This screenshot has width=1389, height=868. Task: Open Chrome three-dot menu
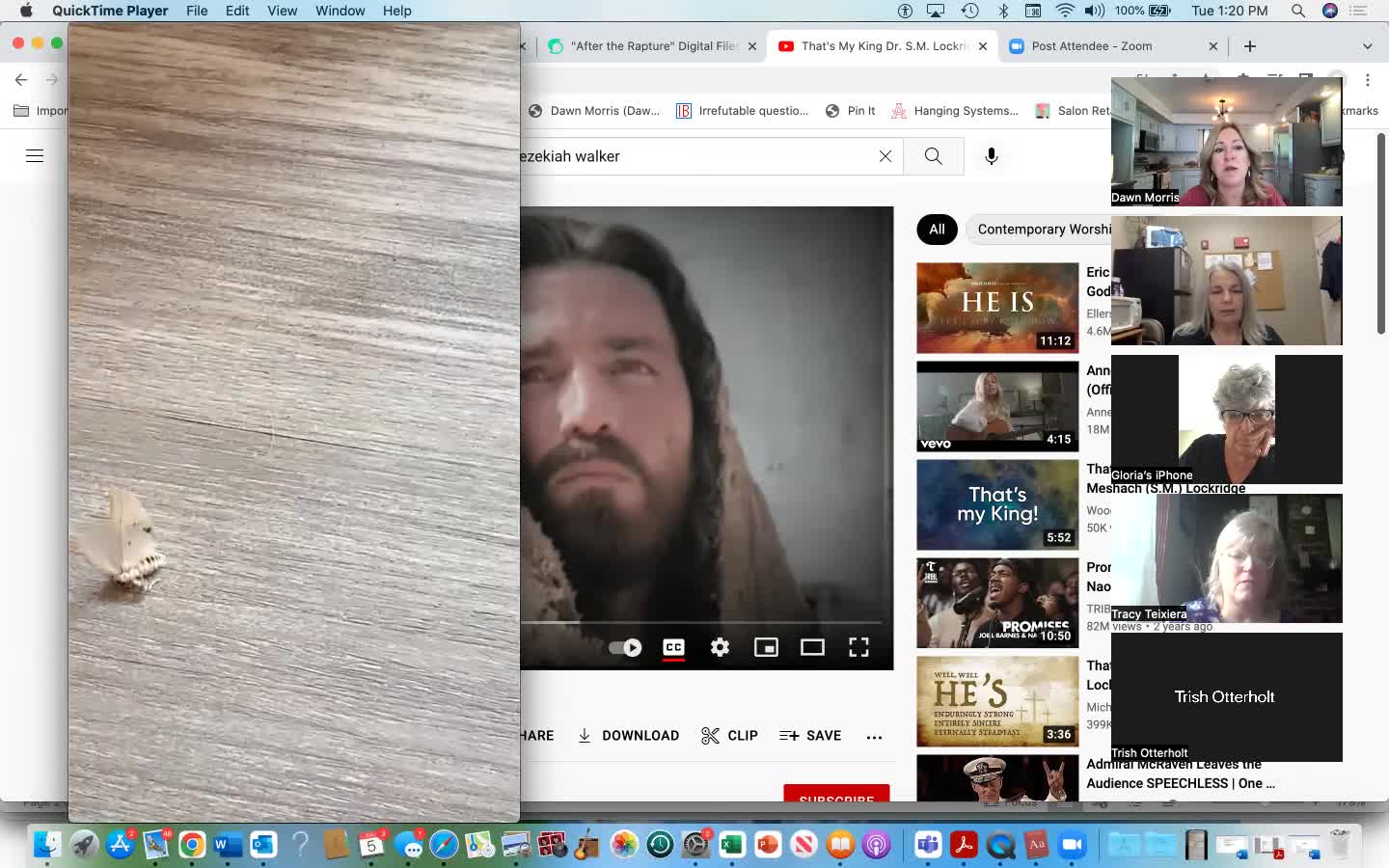click(1368, 80)
